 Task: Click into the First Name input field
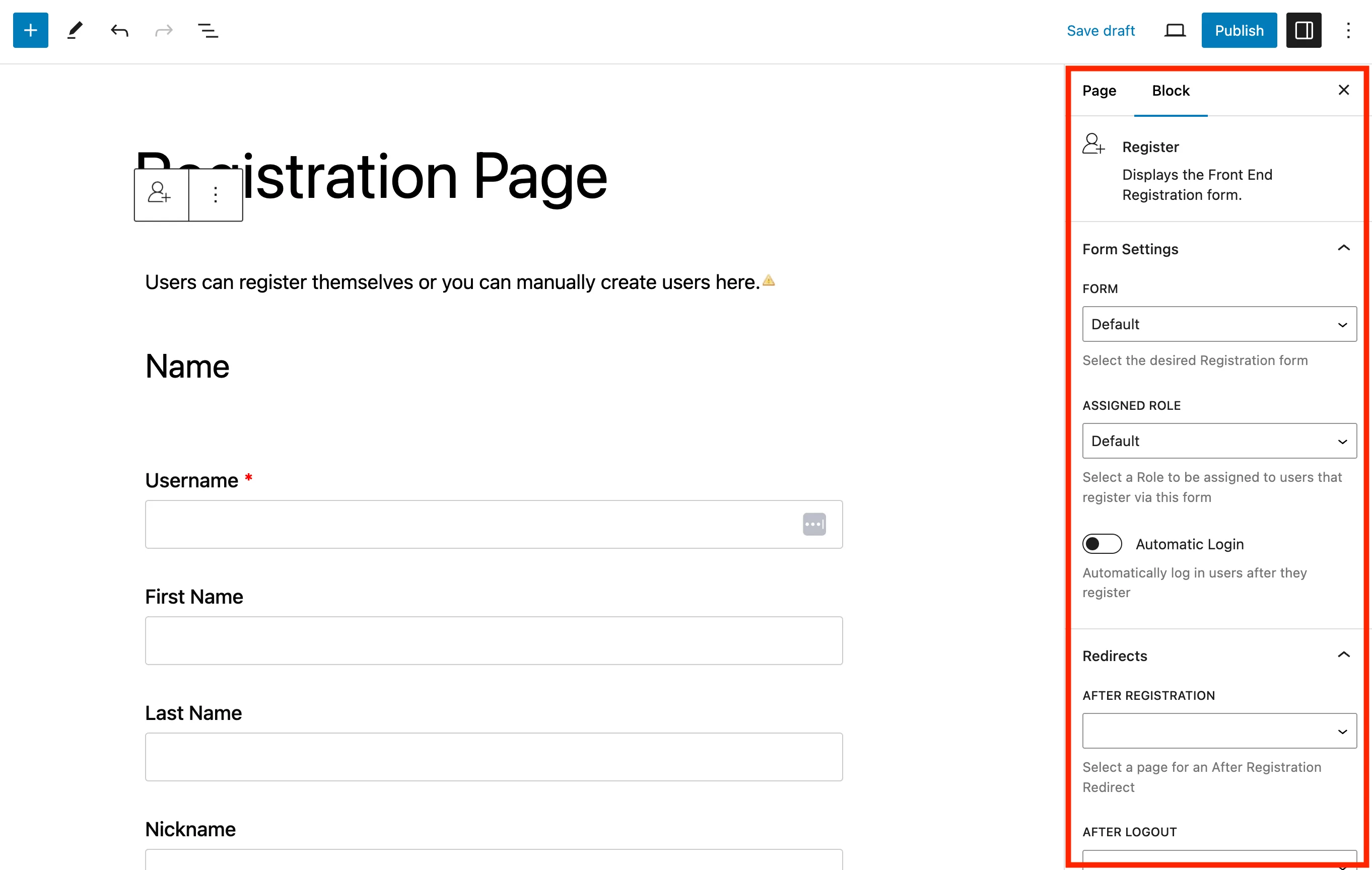(x=494, y=640)
